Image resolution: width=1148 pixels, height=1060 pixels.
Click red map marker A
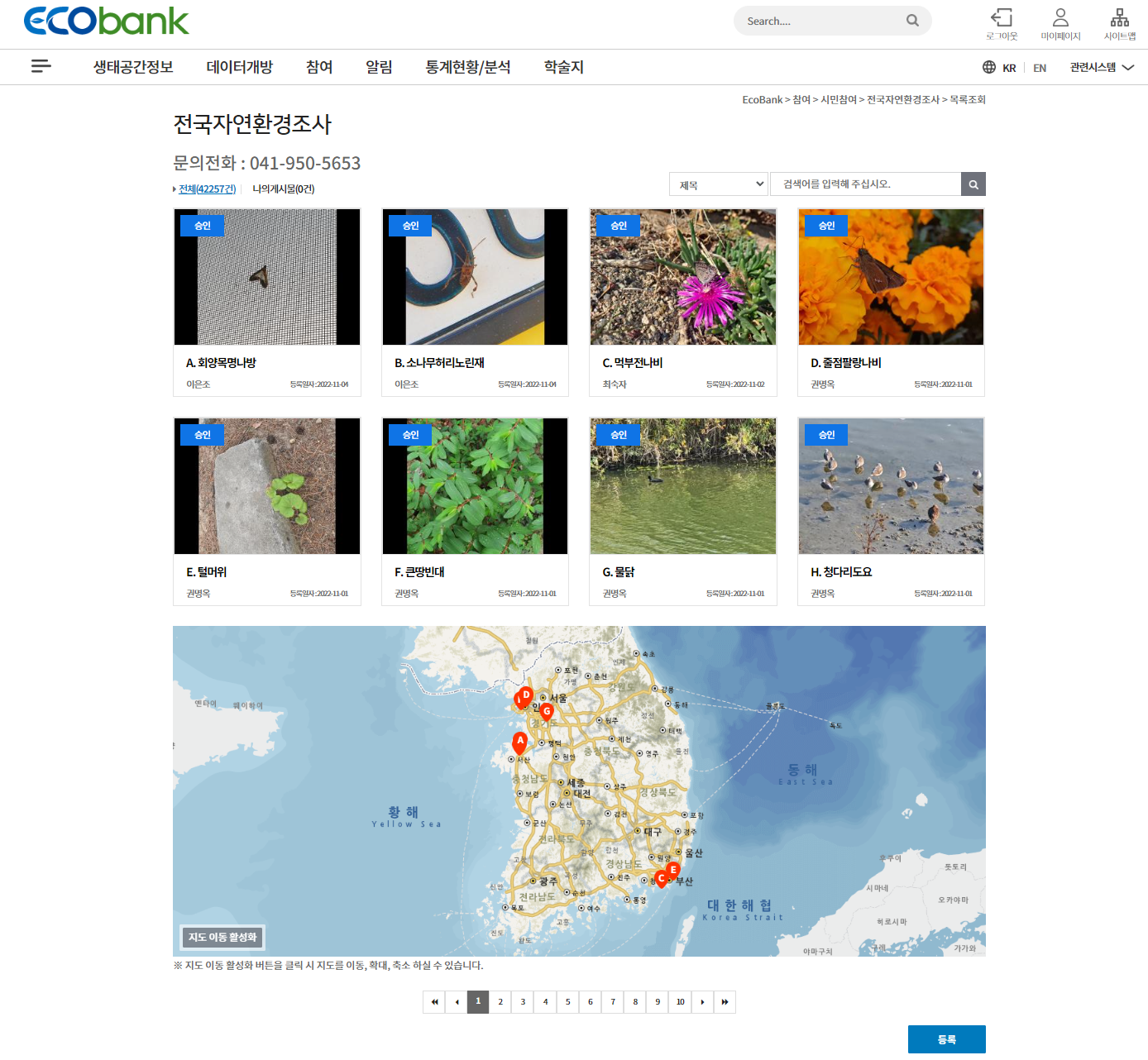pos(519,742)
